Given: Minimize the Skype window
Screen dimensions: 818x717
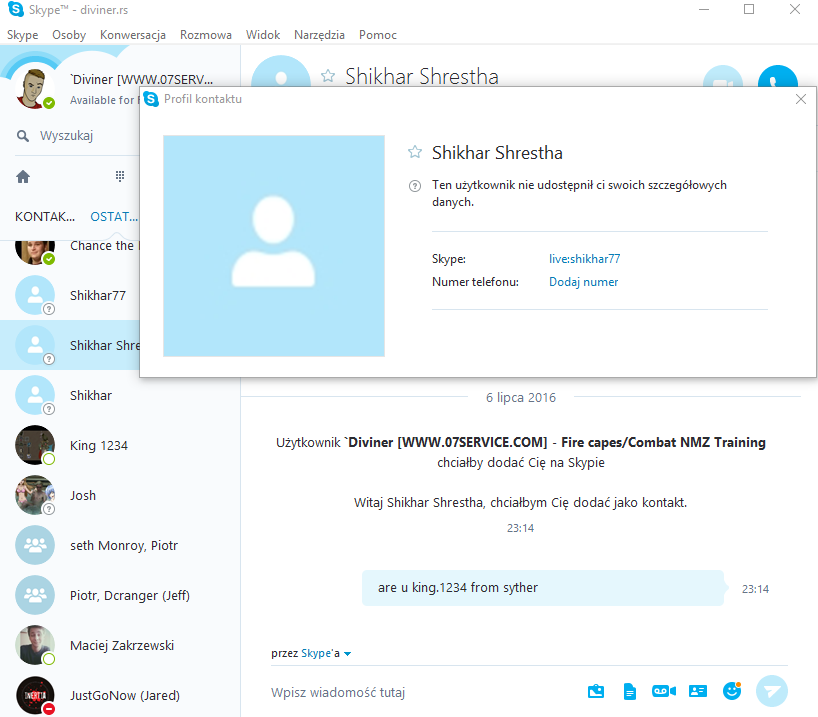Looking at the screenshot, I should pyautogui.click(x=704, y=9).
